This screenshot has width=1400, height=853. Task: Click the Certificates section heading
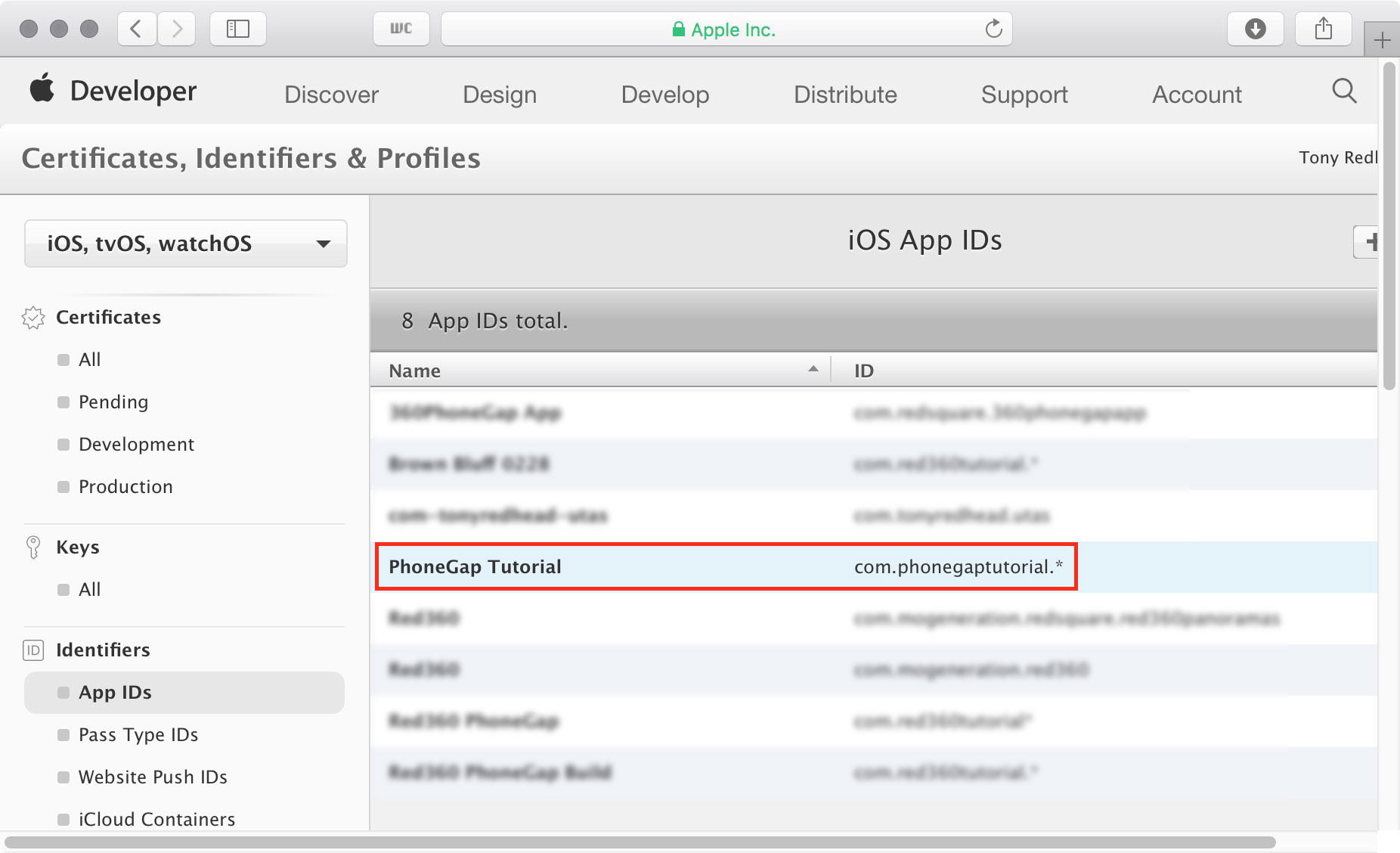(x=108, y=317)
